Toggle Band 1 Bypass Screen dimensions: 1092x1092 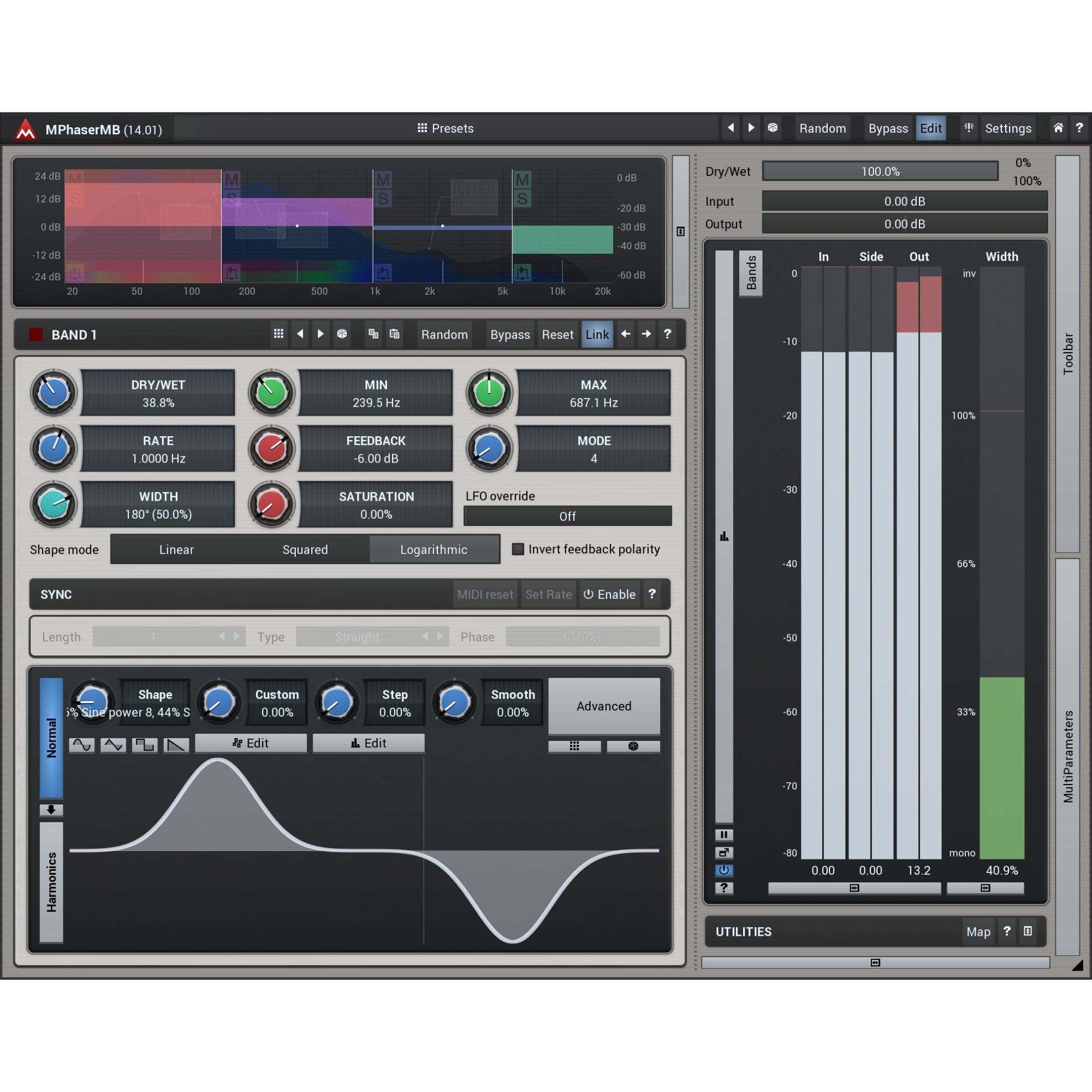(510, 334)
